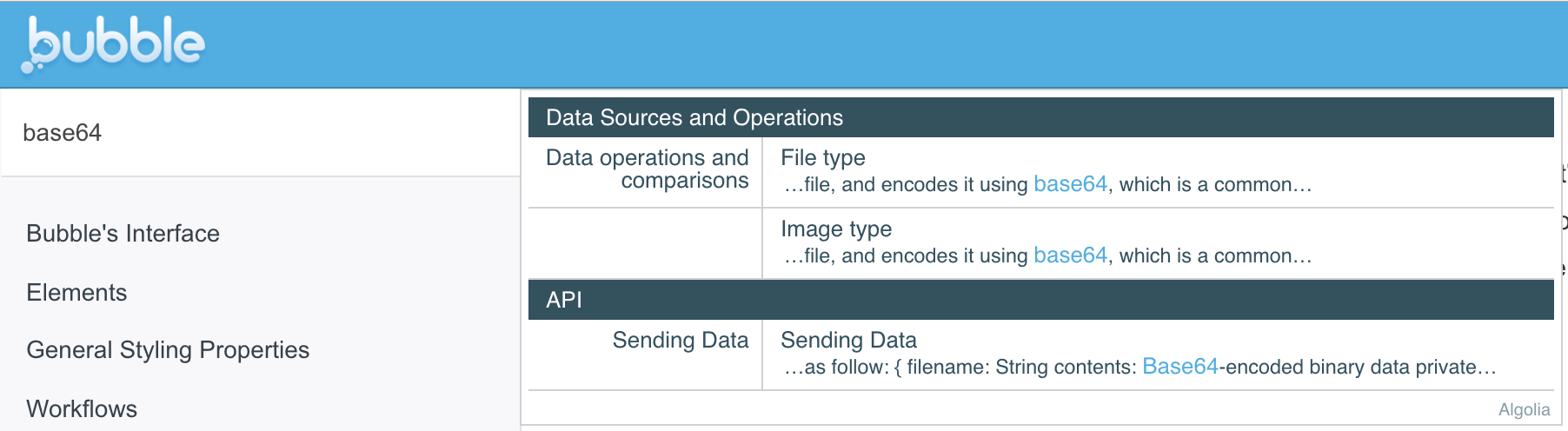Click highlighted base64 in File type snippet
Image resolution: width=1568 pixels, height=431 pixels.
click(1070, 185)
